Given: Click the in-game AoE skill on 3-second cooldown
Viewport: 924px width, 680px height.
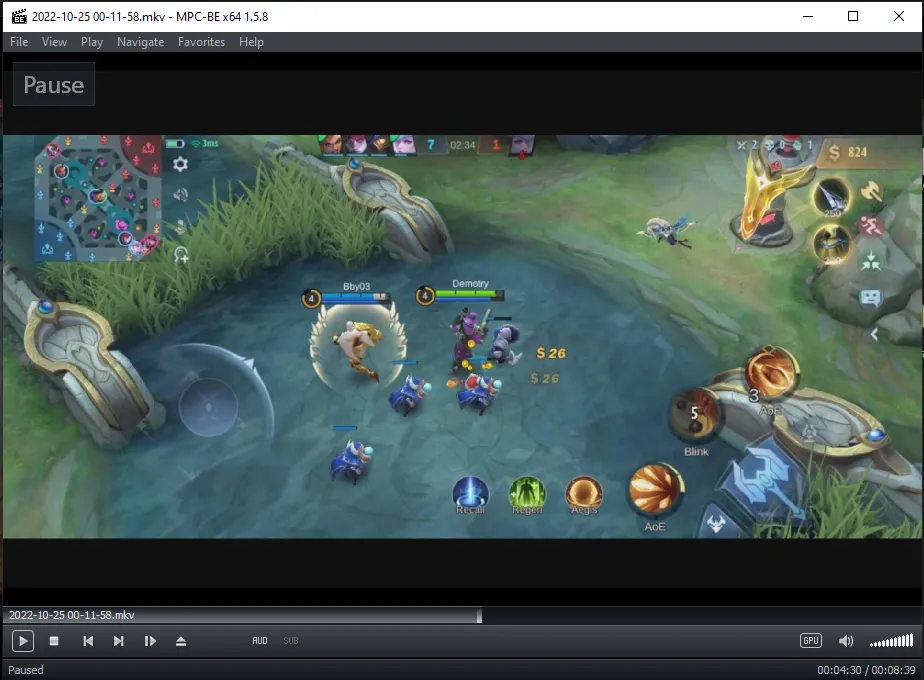Looking at the screenshot, I should pyautogui.click(x=770, y=375).
